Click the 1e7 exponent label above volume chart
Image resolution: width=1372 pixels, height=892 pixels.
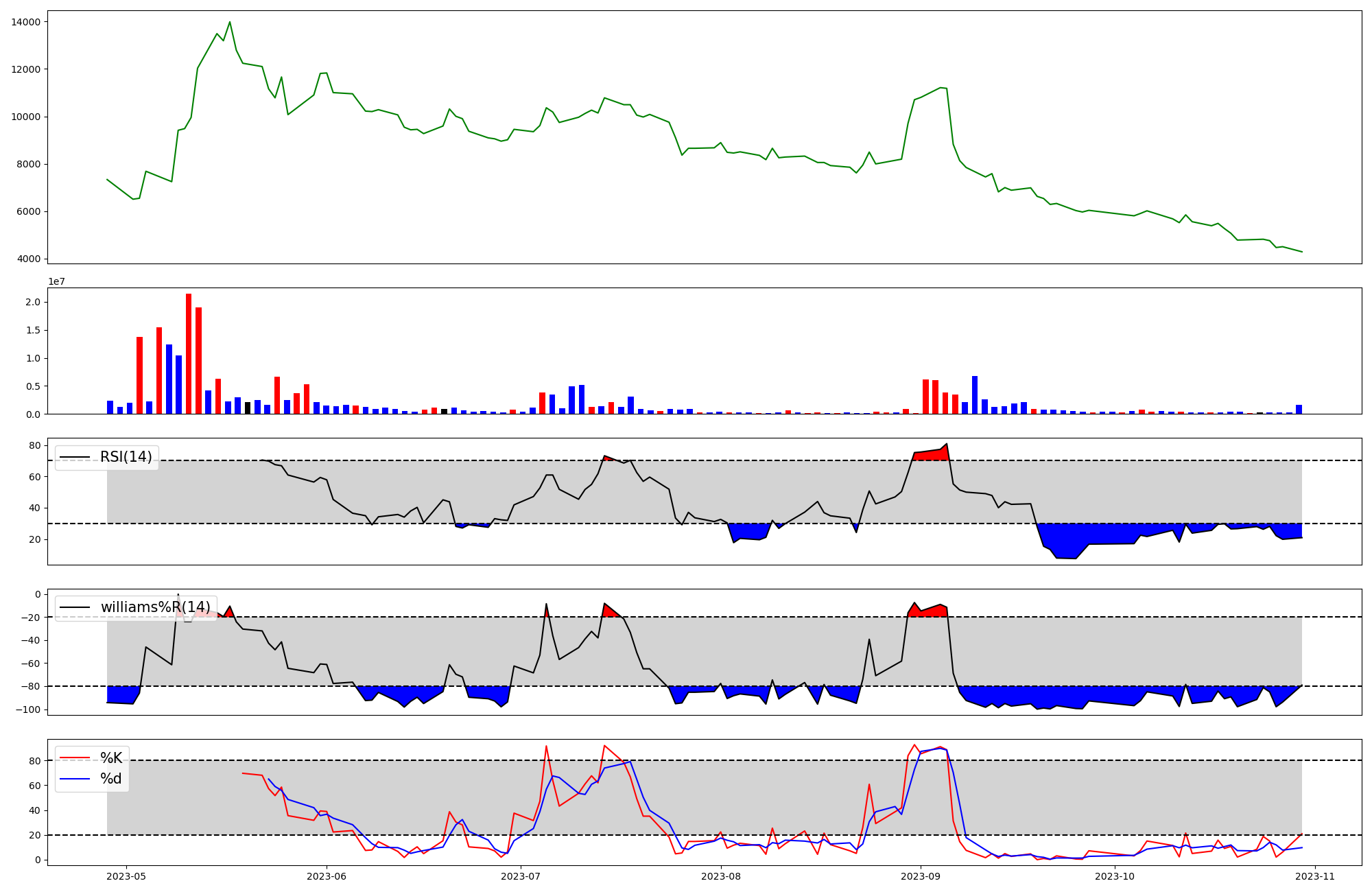pyautogui.click(x=56, y=281)
